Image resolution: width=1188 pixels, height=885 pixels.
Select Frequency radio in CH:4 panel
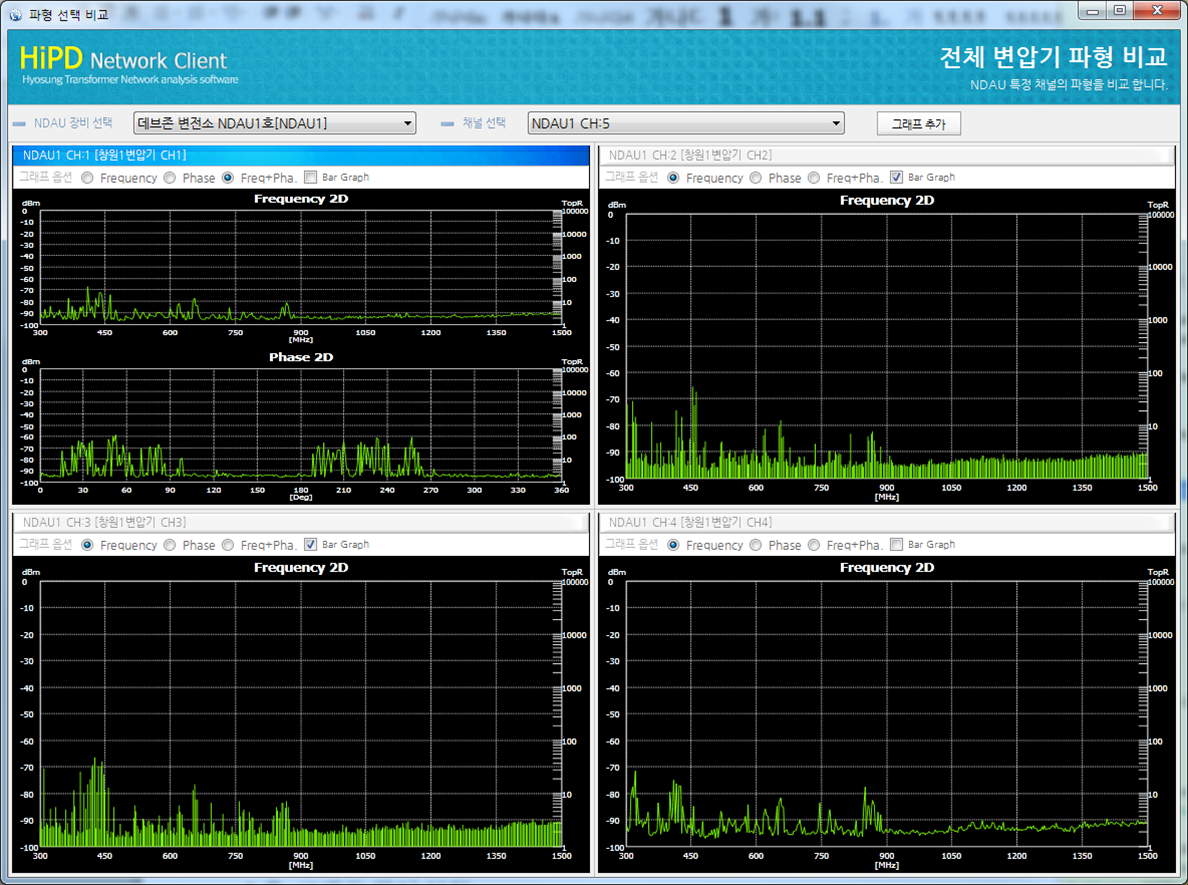674,545
